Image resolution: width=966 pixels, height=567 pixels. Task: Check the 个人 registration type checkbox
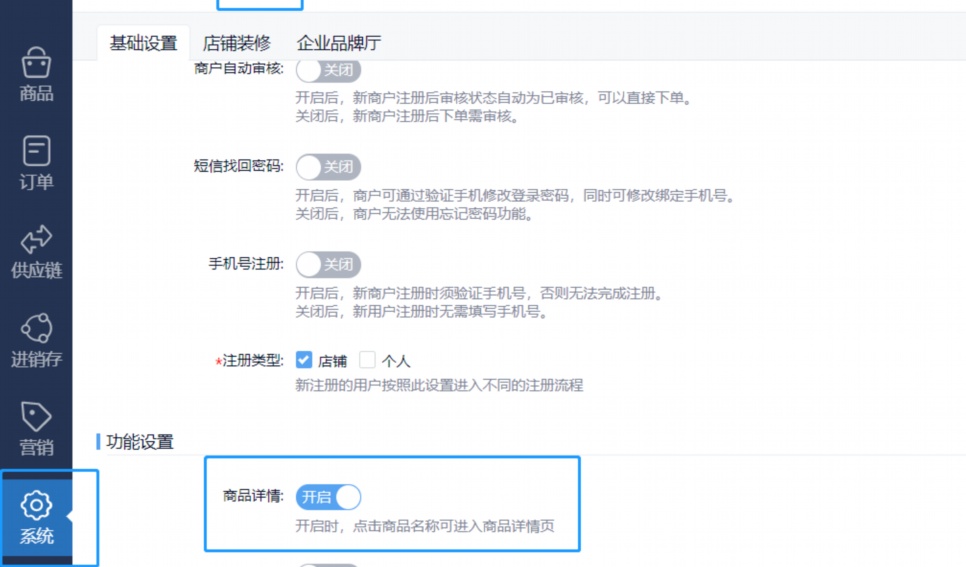coord(368,360)
